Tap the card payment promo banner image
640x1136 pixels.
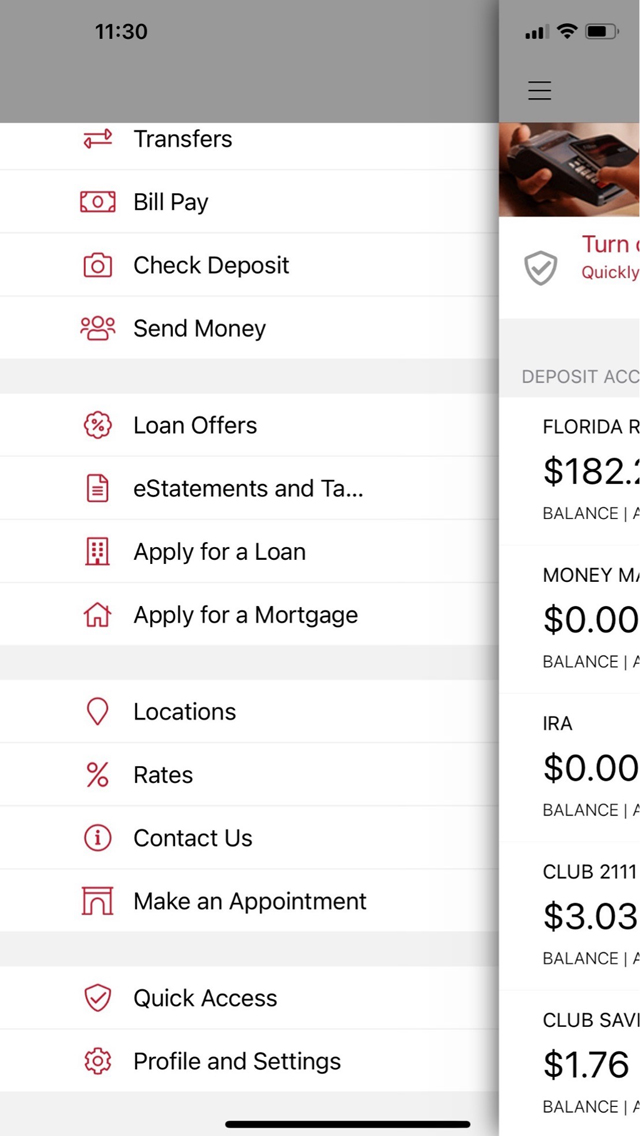570,170
